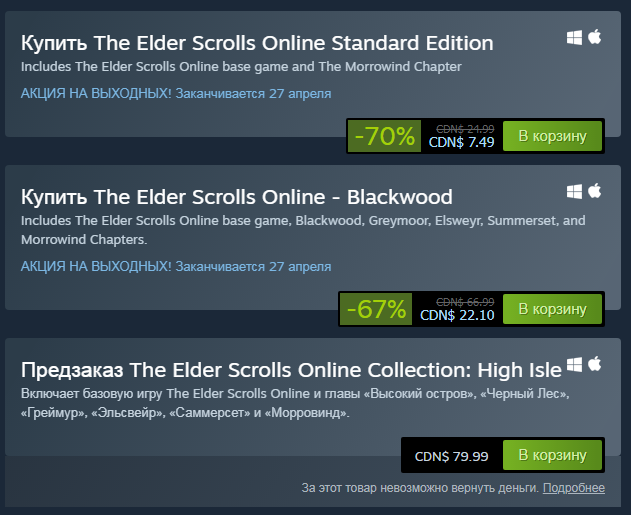Click Apple icon for Blackwood package

[595, 191]
